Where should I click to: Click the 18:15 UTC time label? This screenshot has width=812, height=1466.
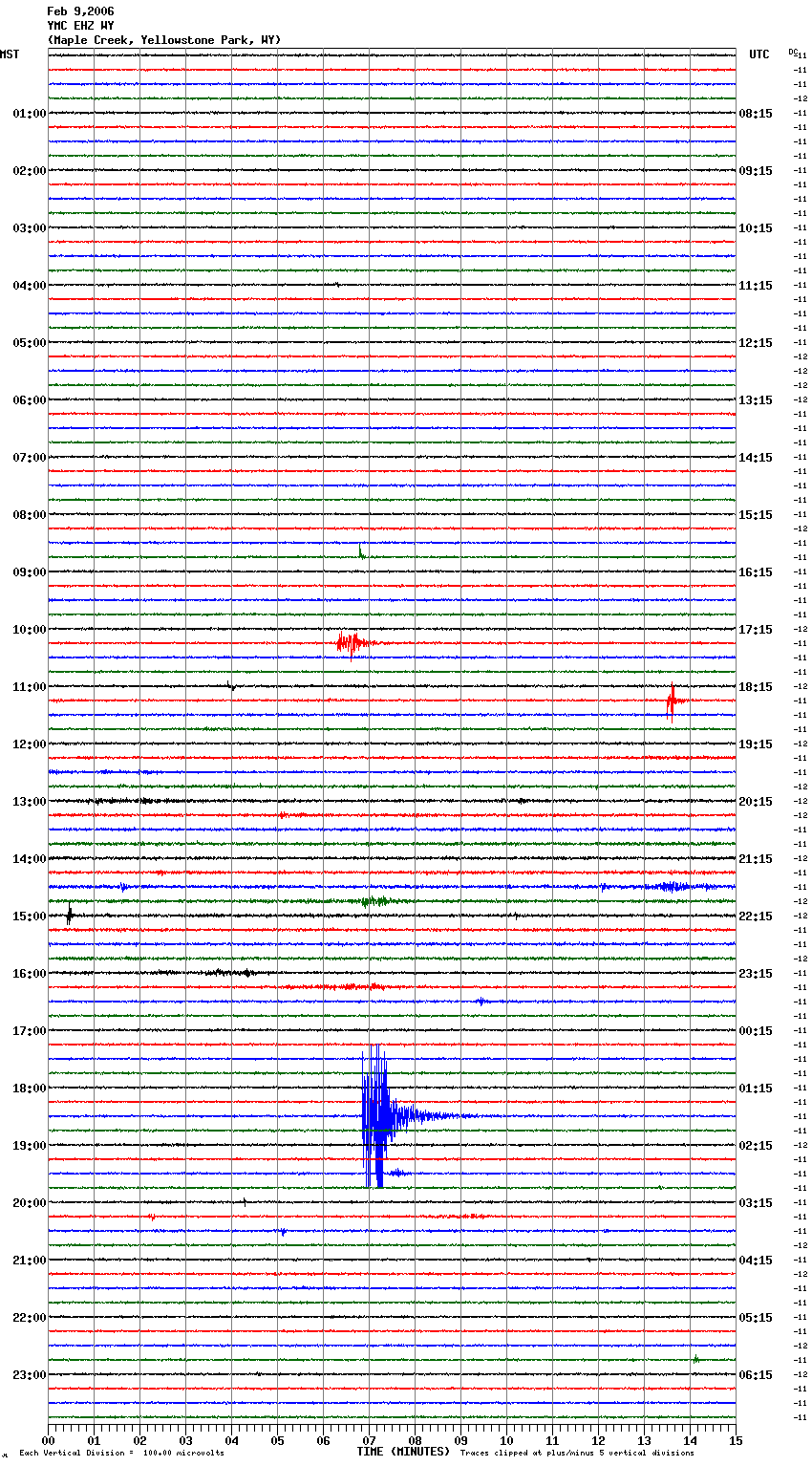[x=756, y=687]
